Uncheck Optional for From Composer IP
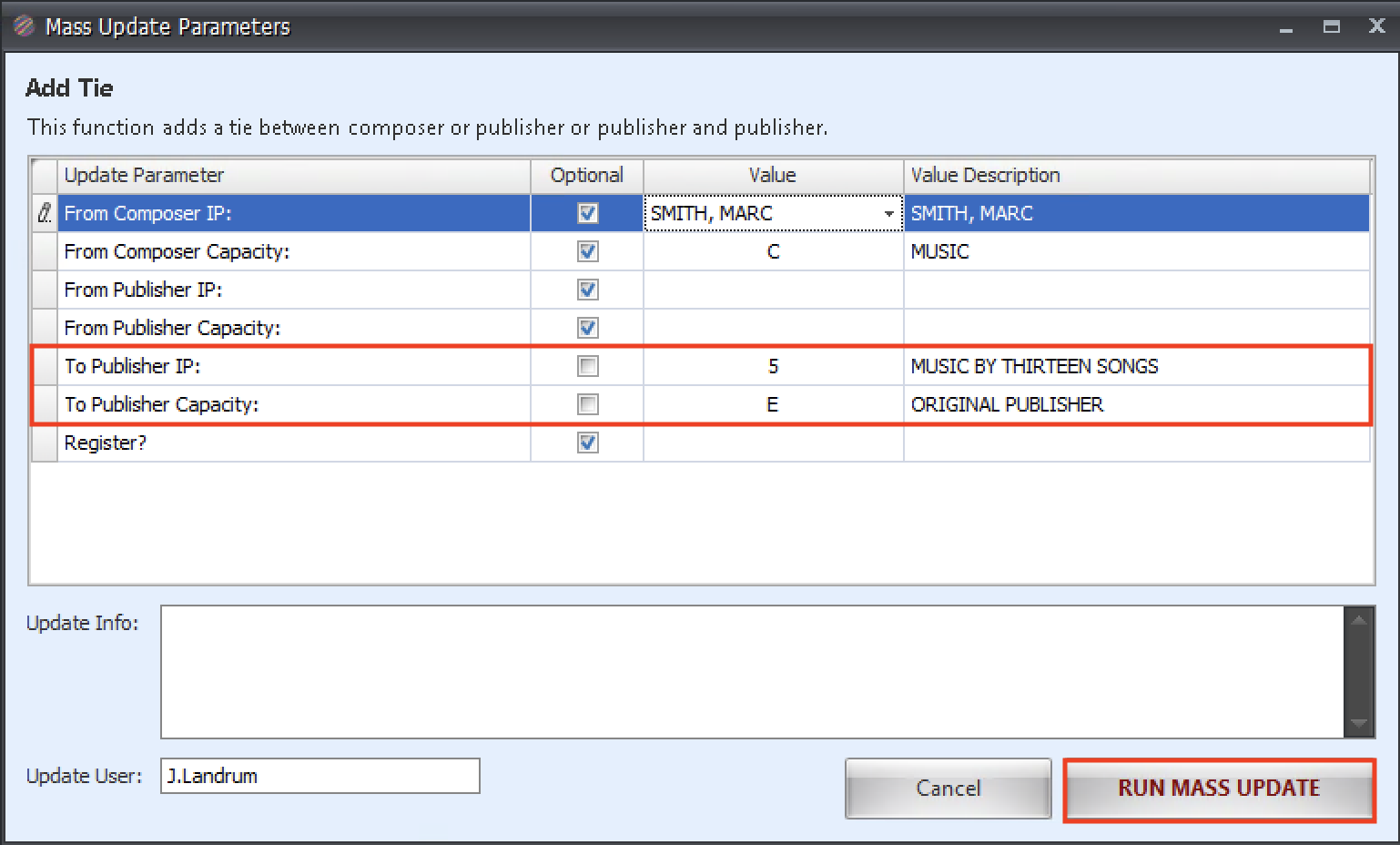Screen dimensions: 1400x845 587,213
